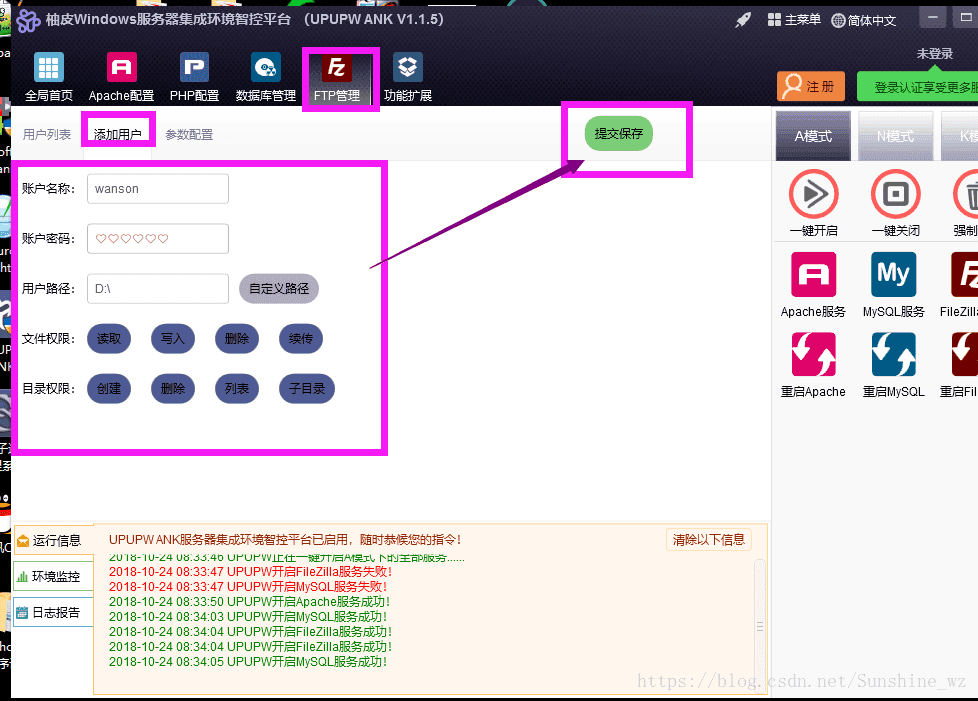The height and width of the screenshot is (701, 978).
Task: Toggle 读取 file permission
Action: point(109,339)
